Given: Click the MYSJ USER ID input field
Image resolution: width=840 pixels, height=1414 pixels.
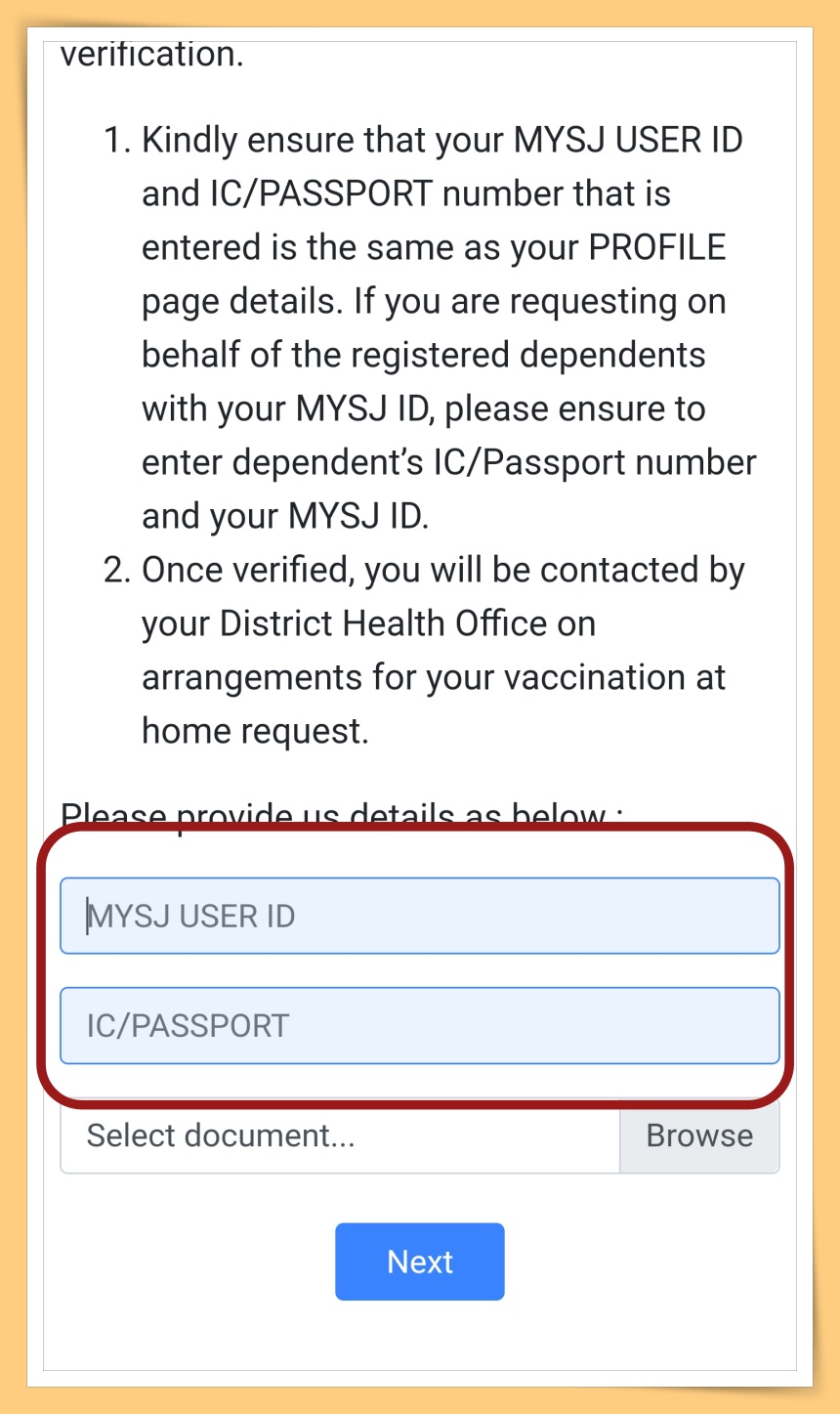Looking at the screenshot, I should (x=420, y=916).
